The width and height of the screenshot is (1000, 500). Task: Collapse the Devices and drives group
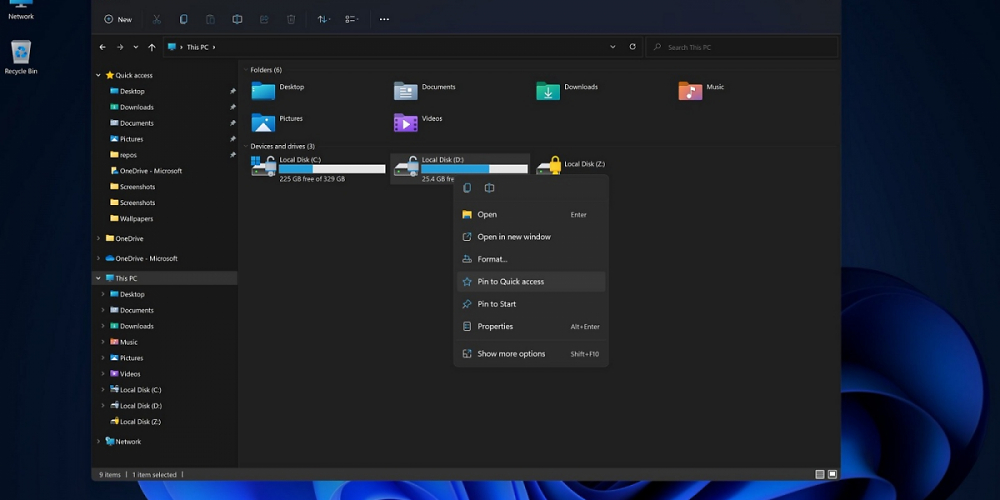246,147
